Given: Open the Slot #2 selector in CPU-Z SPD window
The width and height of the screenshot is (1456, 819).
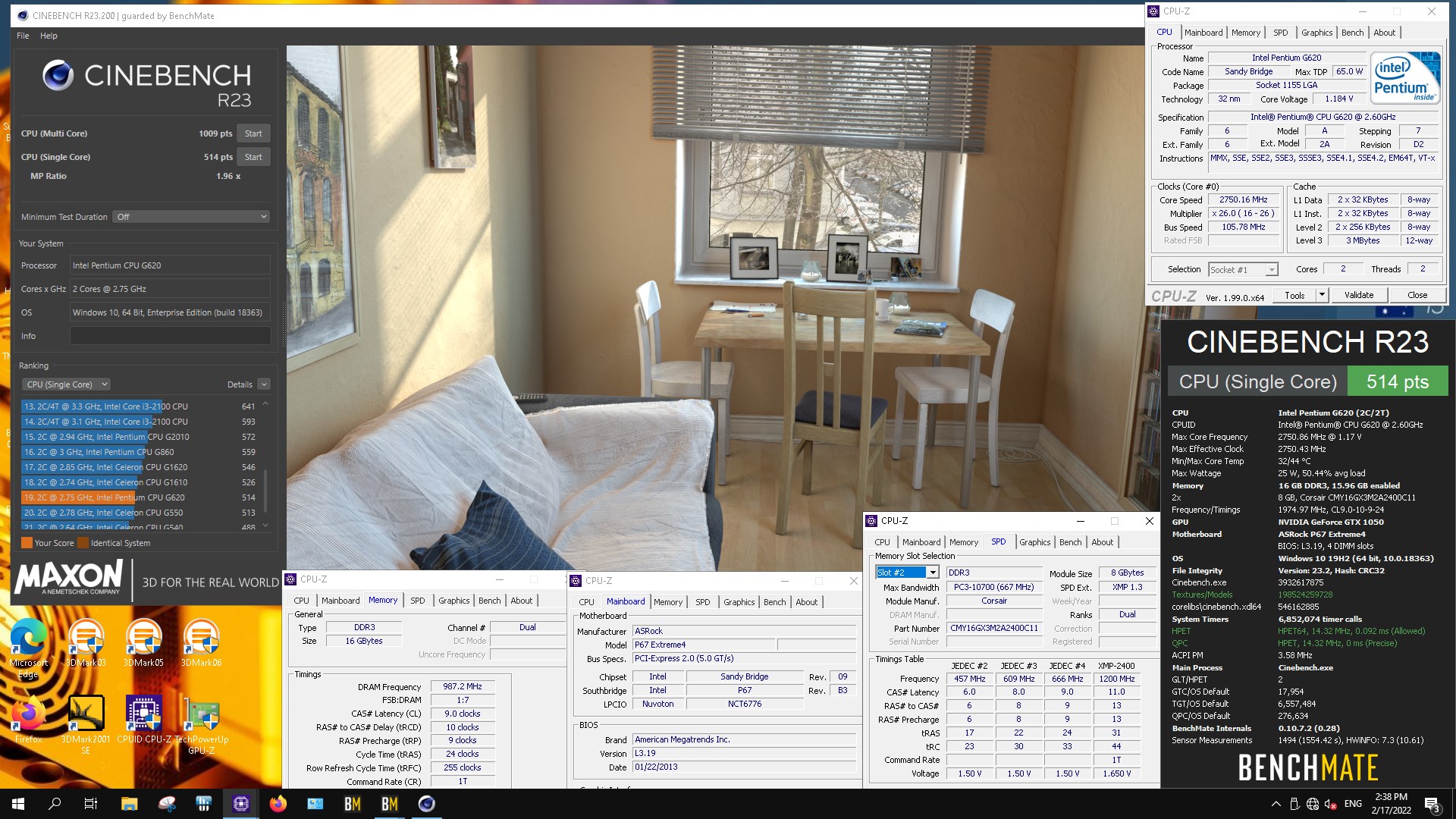Looking at the screenshot, I should pyautogui.click(x=907, y=573).
